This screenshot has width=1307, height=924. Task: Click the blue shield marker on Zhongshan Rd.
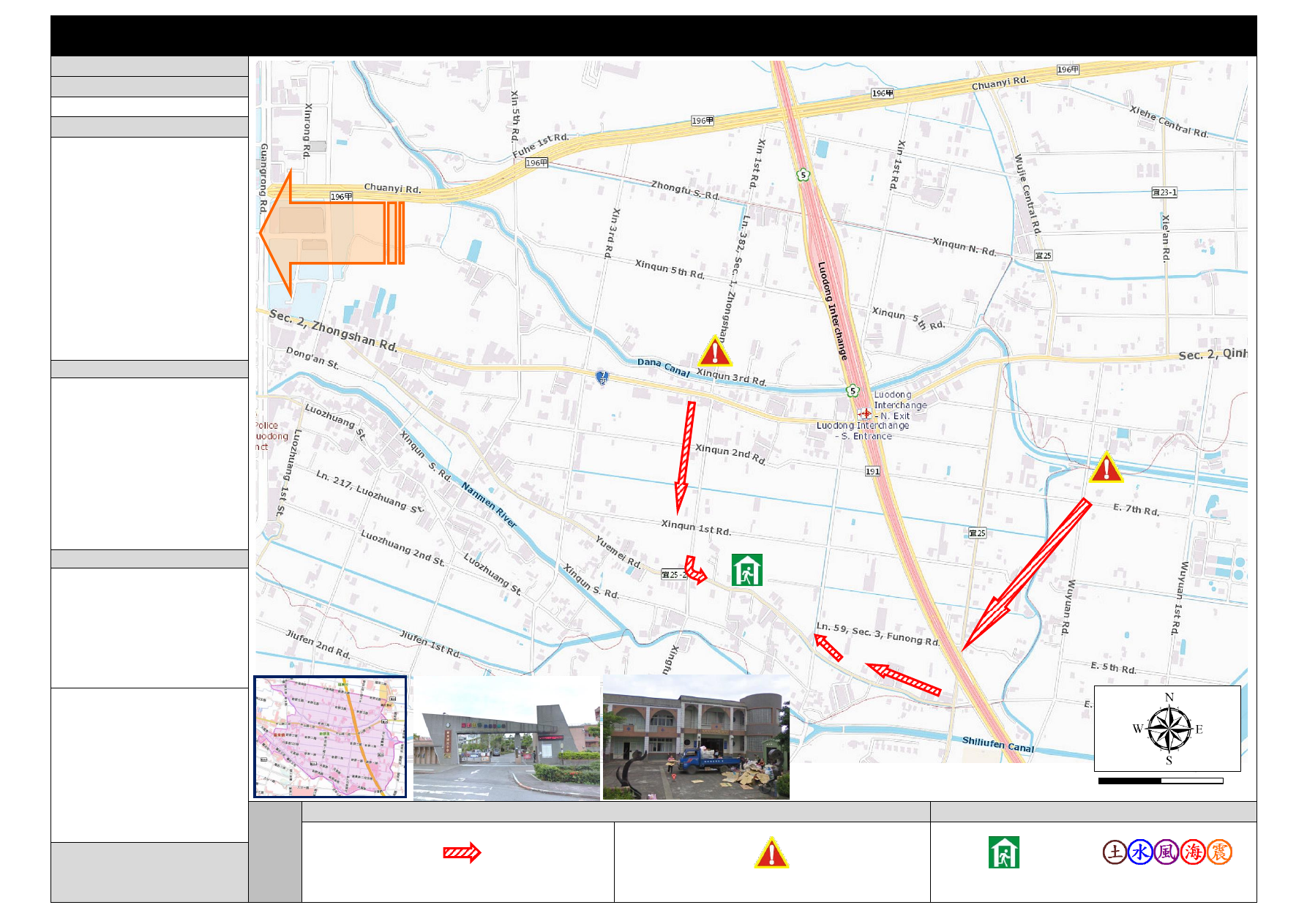click(602, 378)
